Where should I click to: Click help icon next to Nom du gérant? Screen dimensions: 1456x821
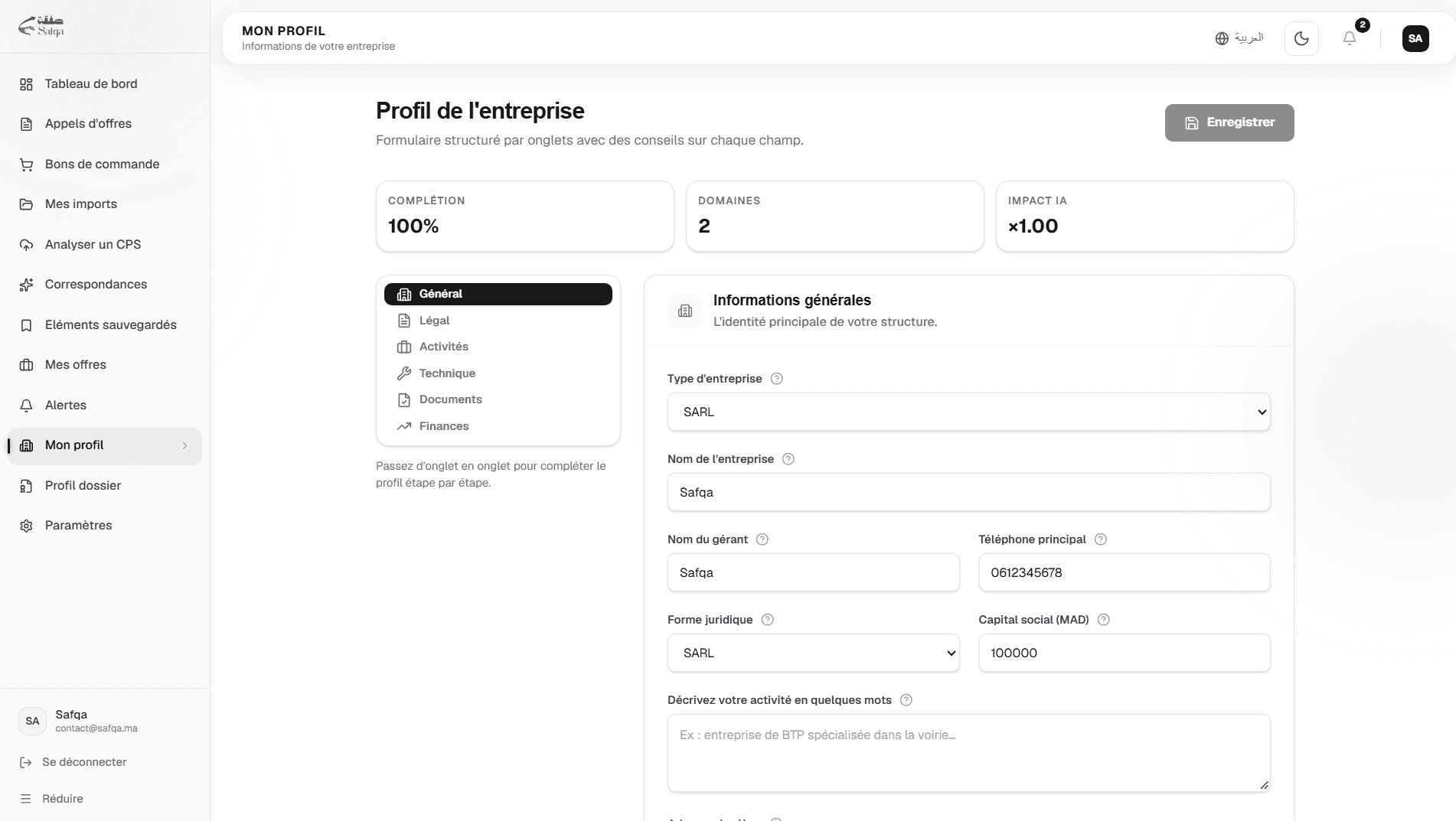(x=762, y=539)
